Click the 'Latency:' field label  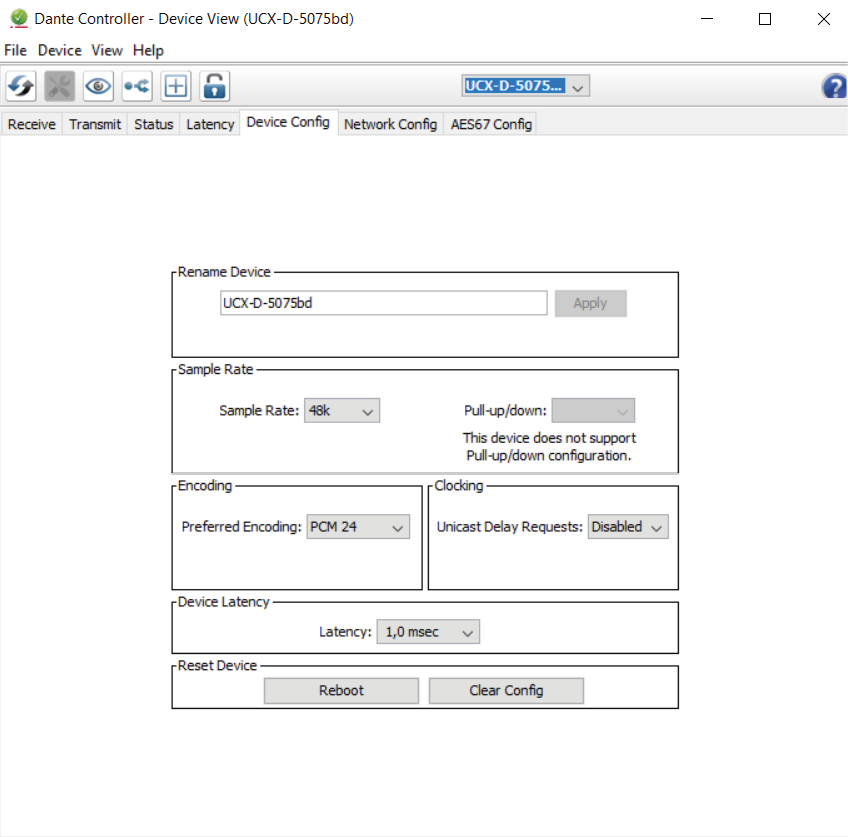click(345, 632)
